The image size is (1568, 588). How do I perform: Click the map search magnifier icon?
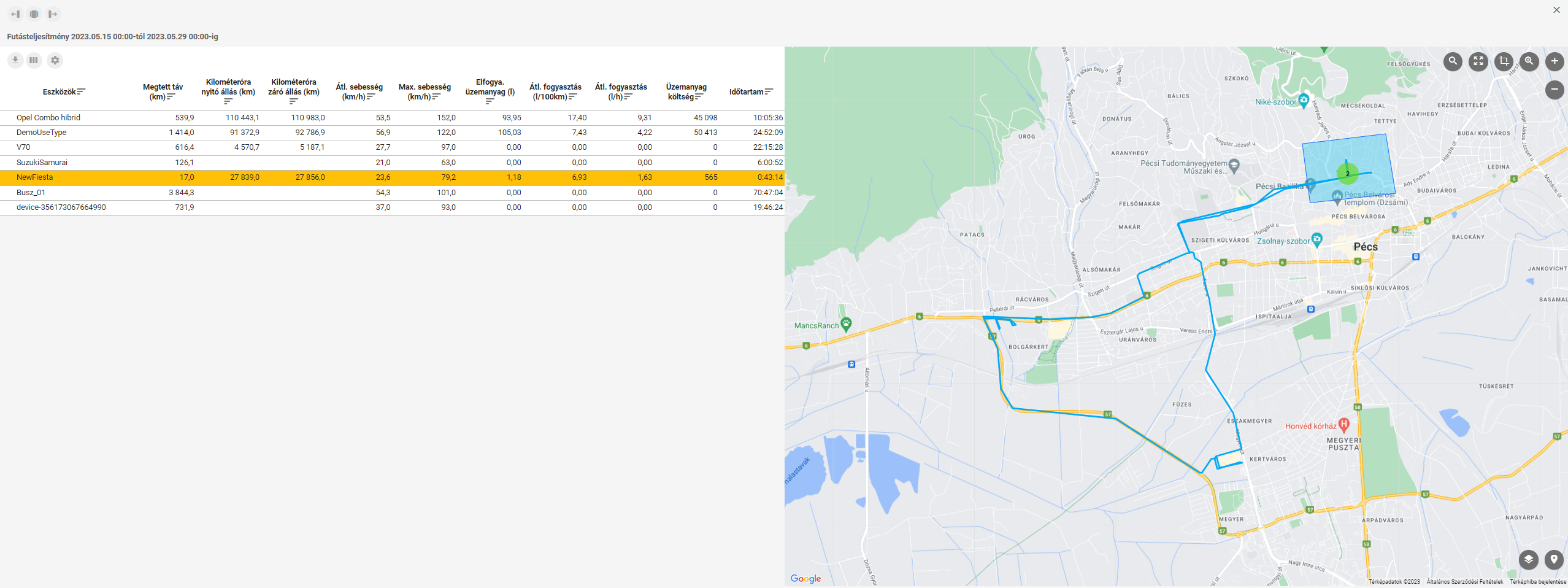[1453, 61]
